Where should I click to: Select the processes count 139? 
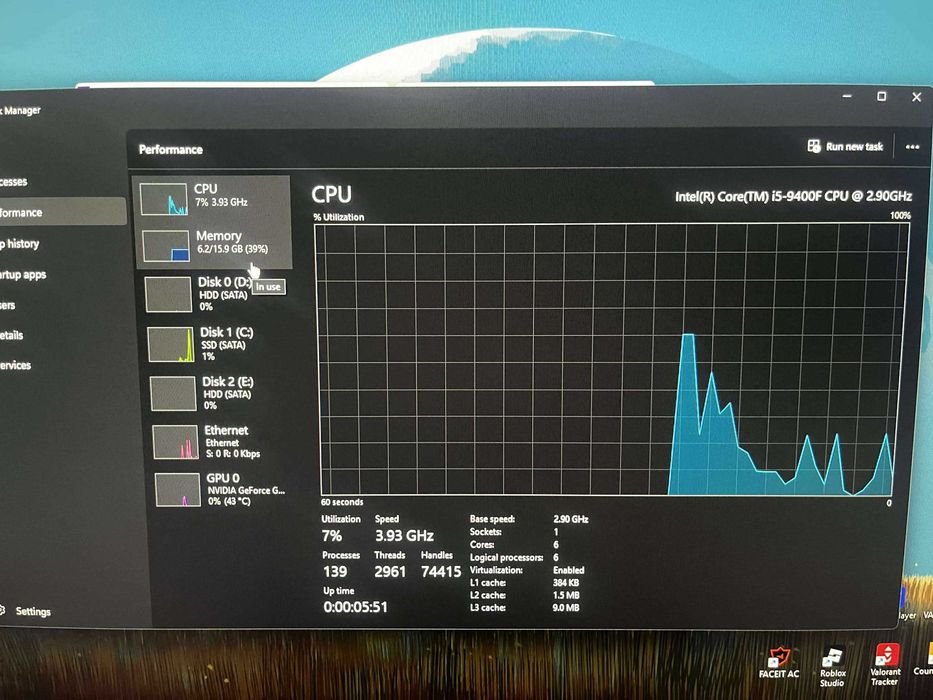335,571
